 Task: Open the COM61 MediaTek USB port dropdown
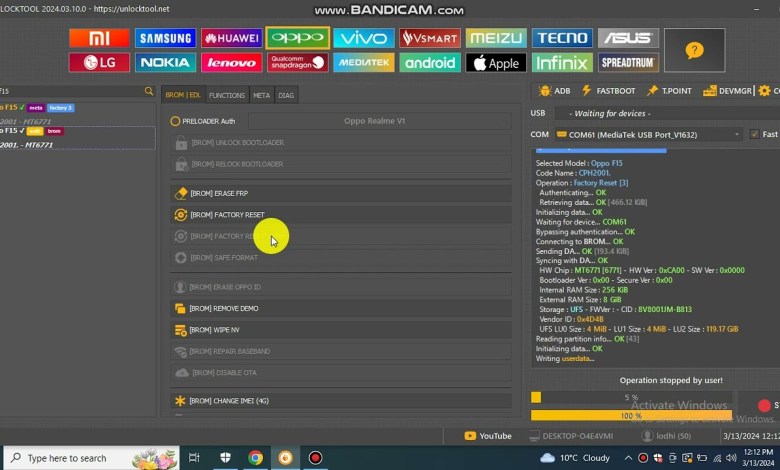tap(648, 135)
